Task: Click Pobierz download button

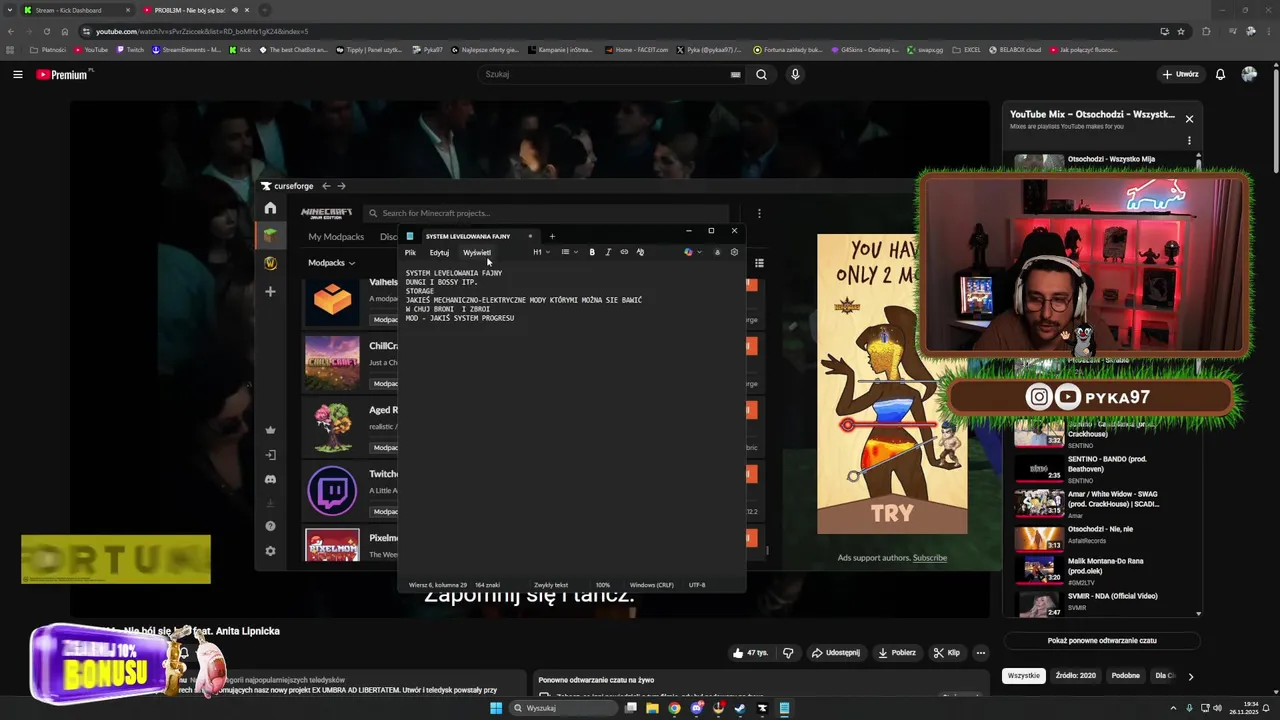Action: 896,653
